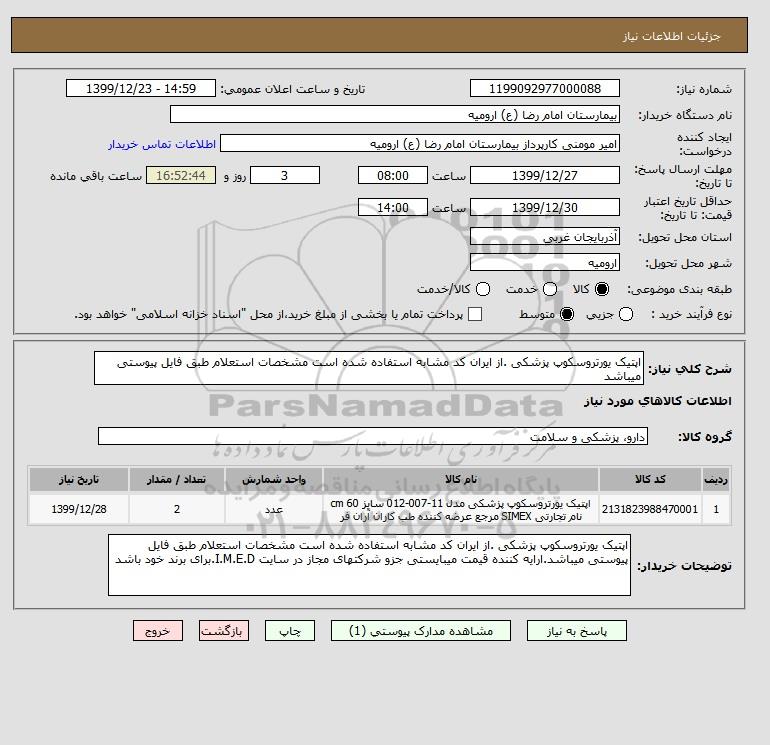The height and width of the screenshot is (745, 770).
Task: Click the پاسخ به نیاز button
Action: (577, 631)
